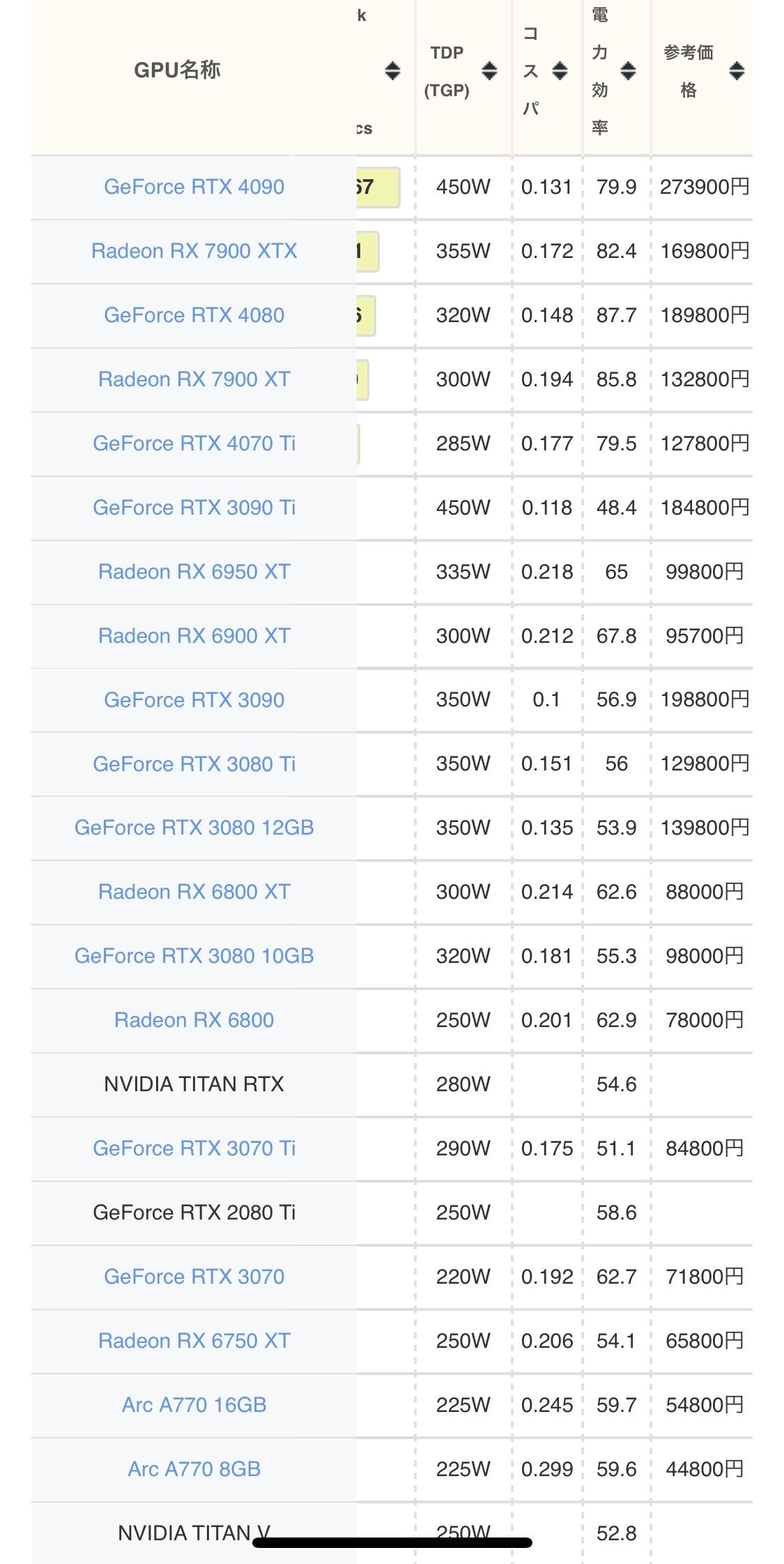This screenshot has height=1564, width=784.
Task: Select the 0.299 コスパ value
Action: 547,1469
